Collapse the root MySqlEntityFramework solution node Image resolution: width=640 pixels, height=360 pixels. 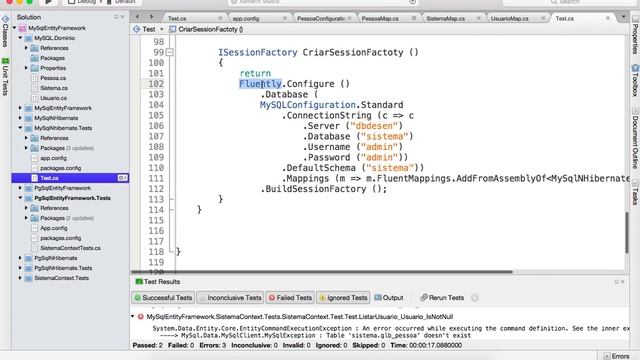pos(15,28)
